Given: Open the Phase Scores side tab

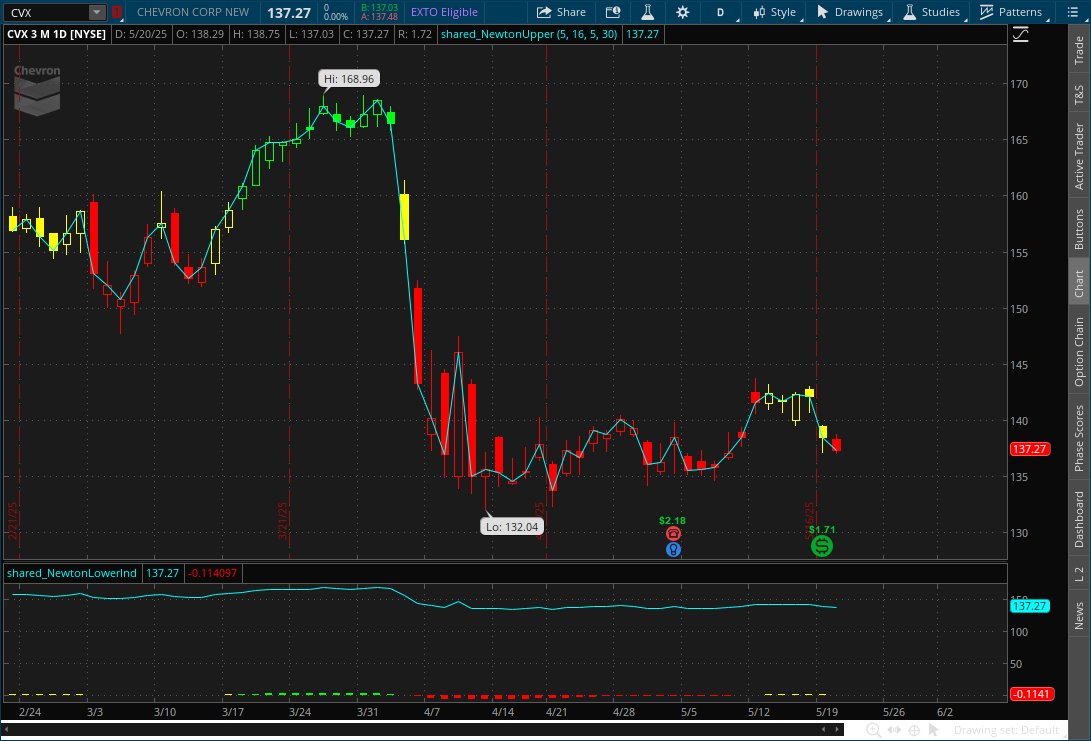Looking at the screenshot, I should coord(1079,438).
